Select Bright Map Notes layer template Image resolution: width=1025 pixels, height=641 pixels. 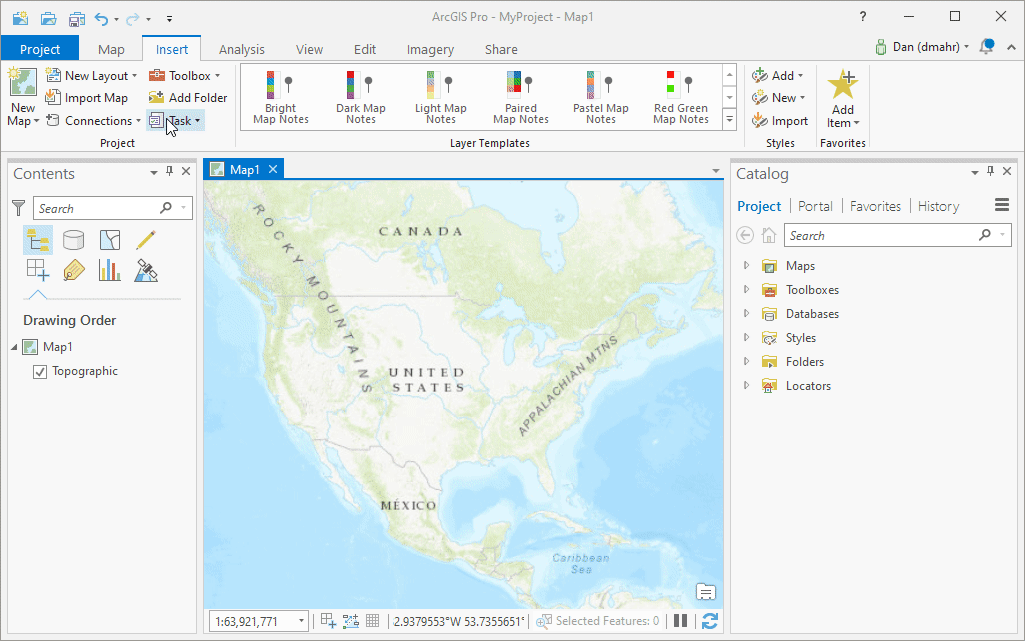[281, 97]
